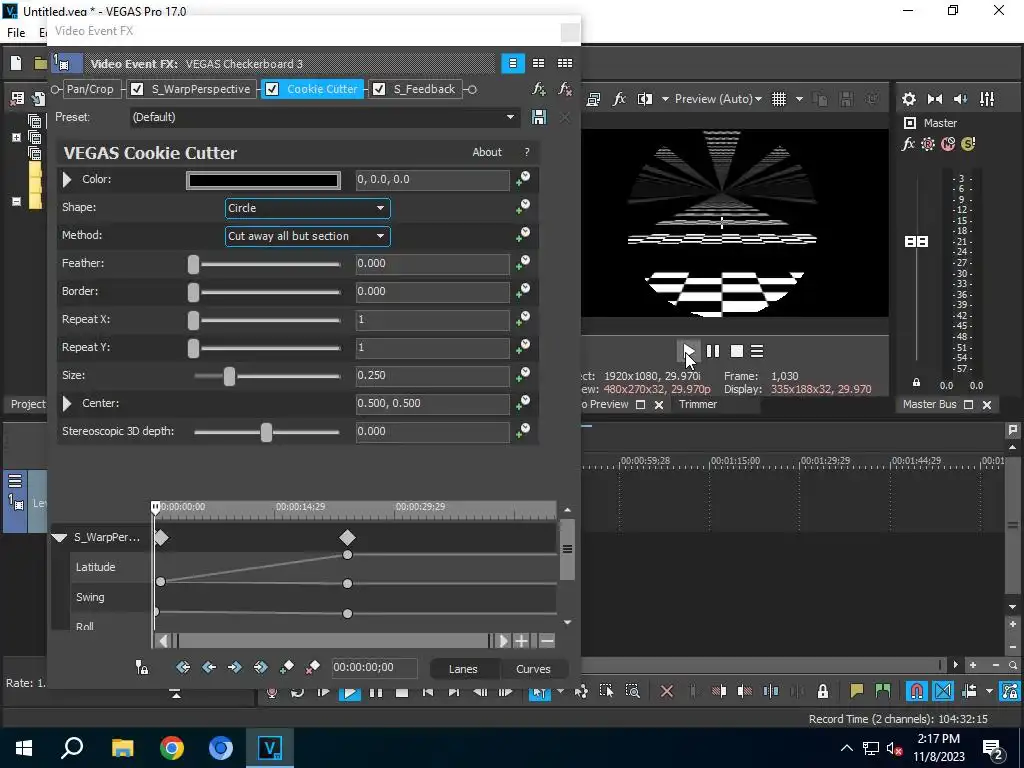The width and height of the screenshot is (1024, 768).
Task: Go to Next Keyframe arrow
Action: point(234,667)
